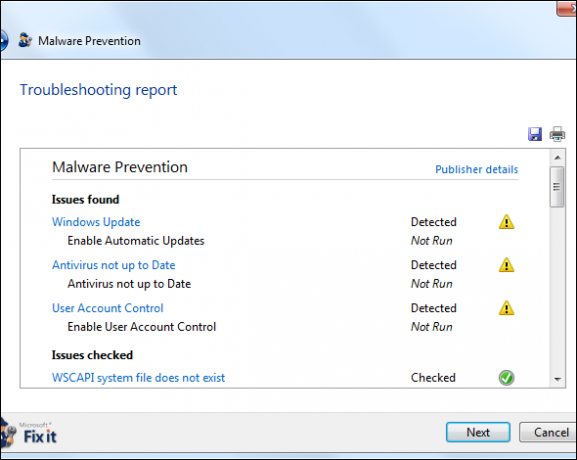The image size is (577, 460).
Task: Click the Malware Prevention title bar icon
Action: pyautogui.click(x=25, y=40)
